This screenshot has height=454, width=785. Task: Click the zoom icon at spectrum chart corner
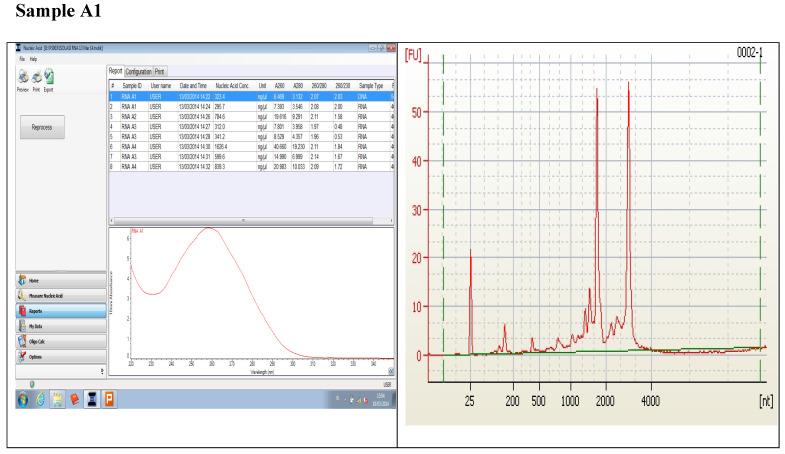point(391,371)
